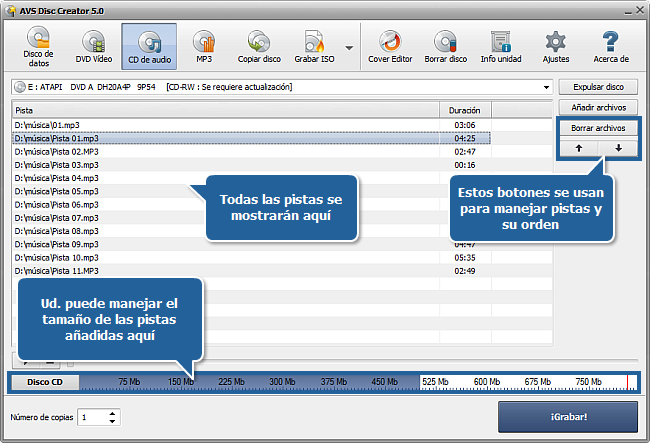
Task: Move the selected track down
Action: (618, 148)
